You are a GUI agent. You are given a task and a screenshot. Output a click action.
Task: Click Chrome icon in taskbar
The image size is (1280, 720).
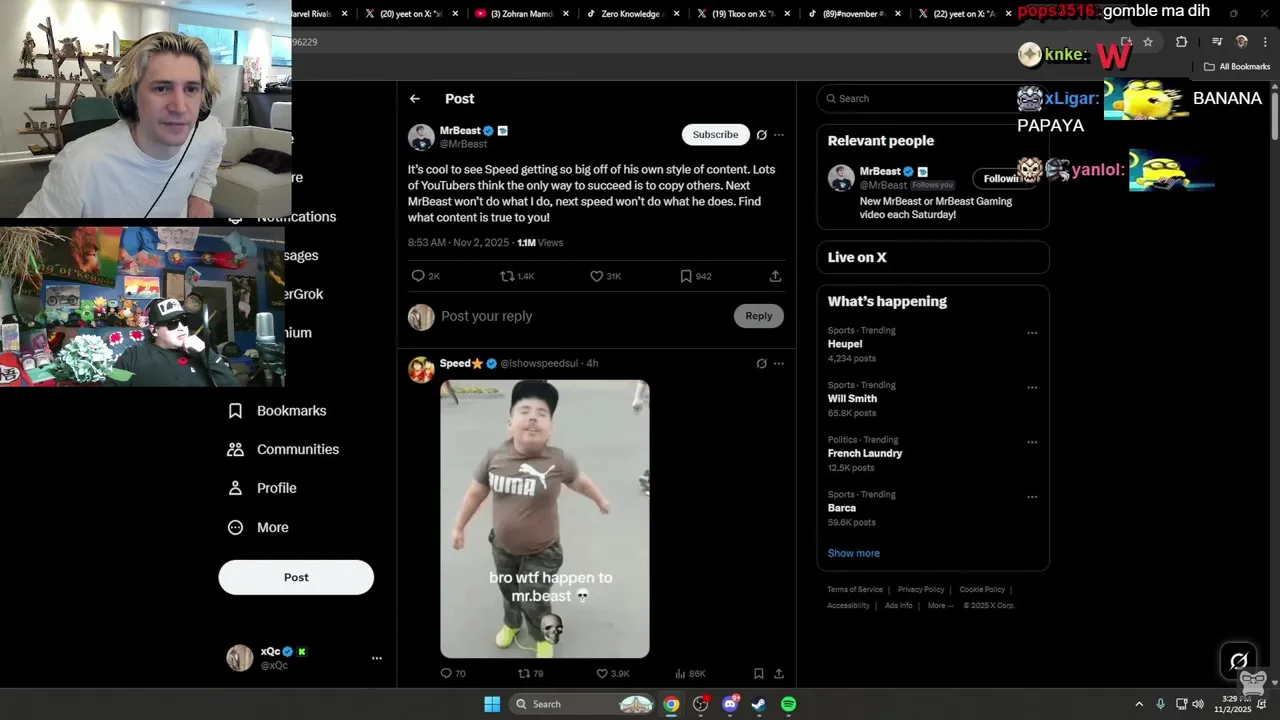pyautogui.click(x=671, y=704)
